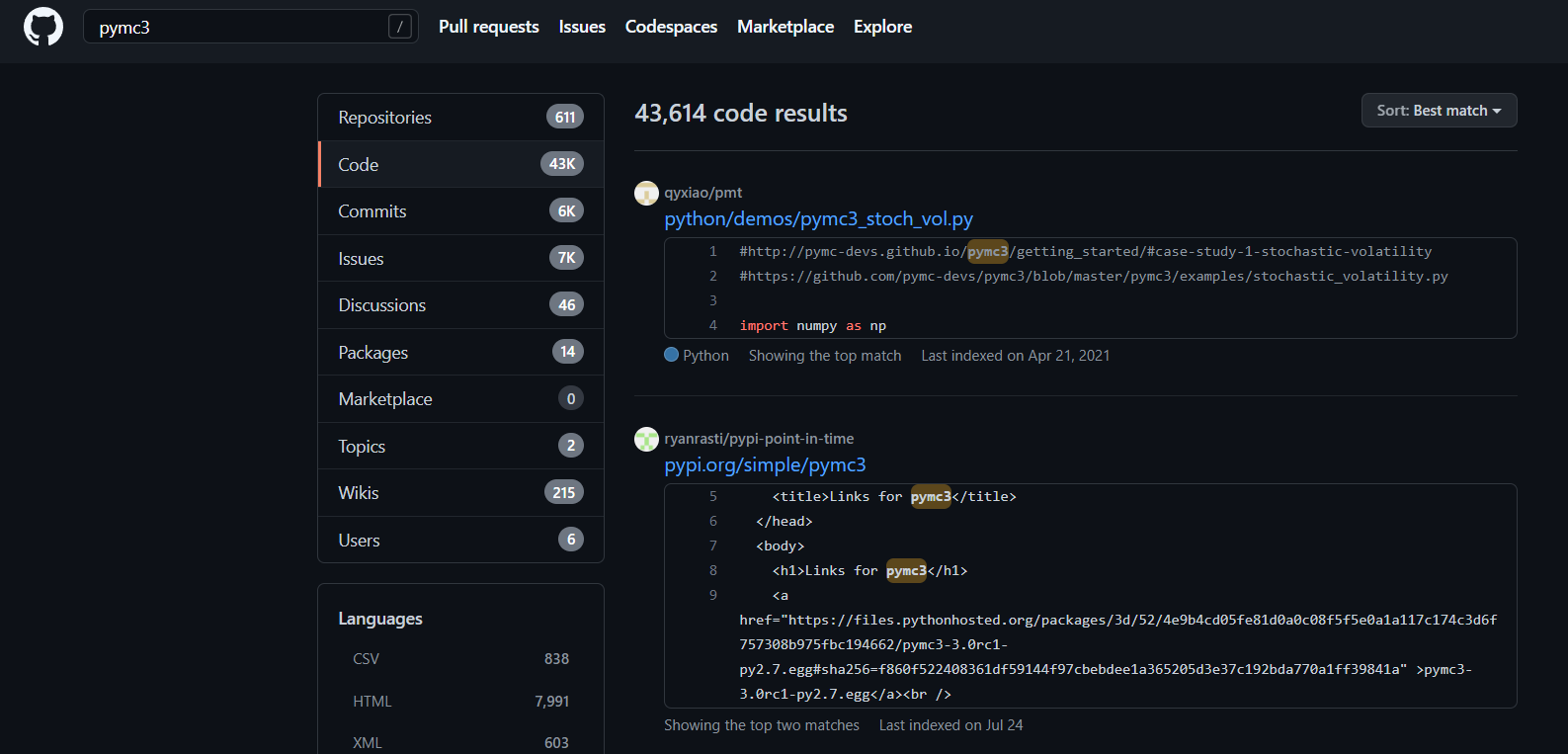Viewport: 1568px width, 754px height.
Task: Click the '<title>Links for pymc3</title>' code line
Action: pos(893,497)
